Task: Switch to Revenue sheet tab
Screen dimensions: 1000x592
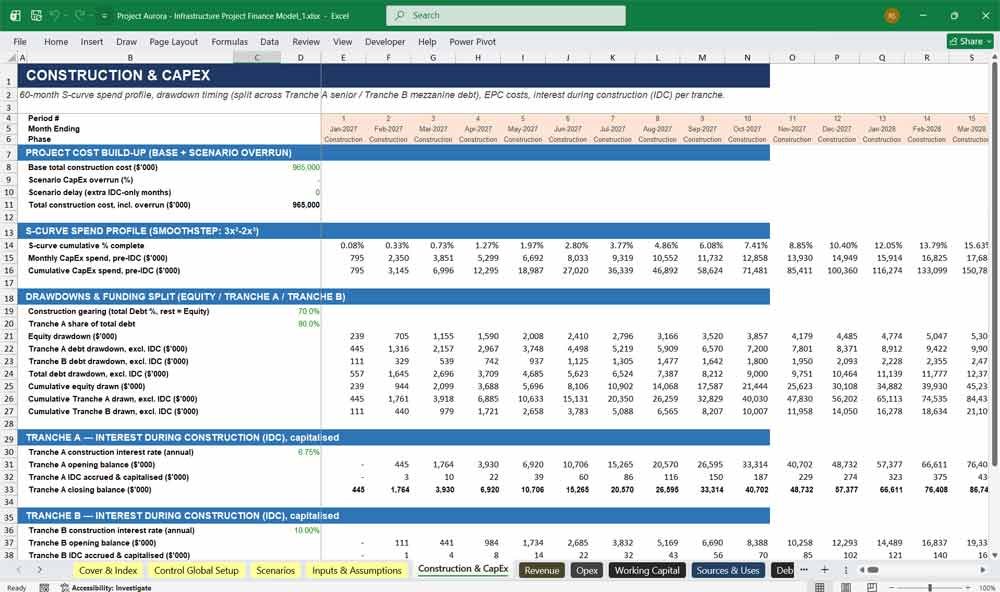Action: coord(541,570)
